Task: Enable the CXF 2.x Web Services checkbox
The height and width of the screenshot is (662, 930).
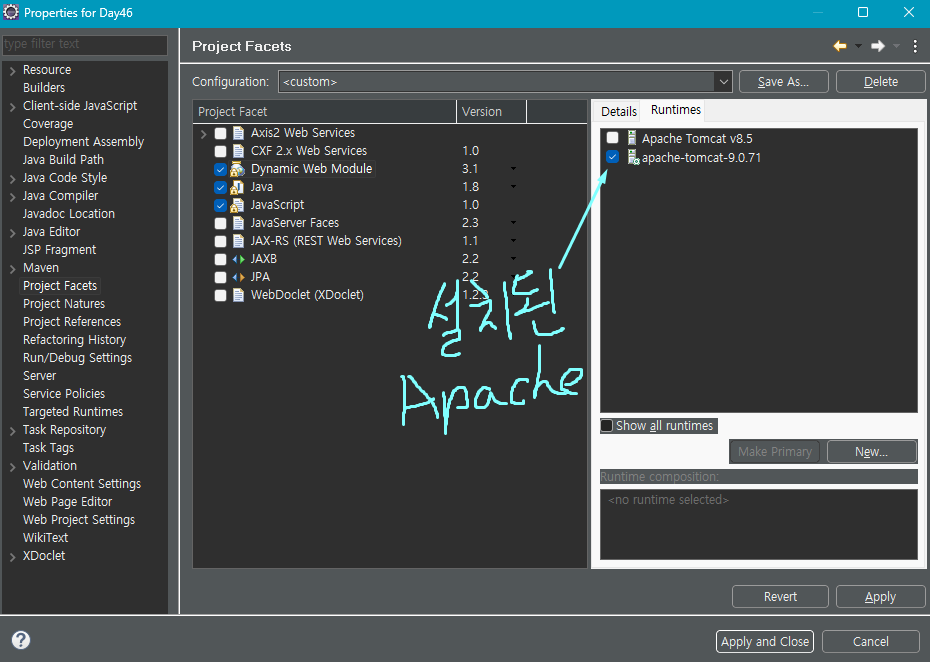Action: coord(221,151)
